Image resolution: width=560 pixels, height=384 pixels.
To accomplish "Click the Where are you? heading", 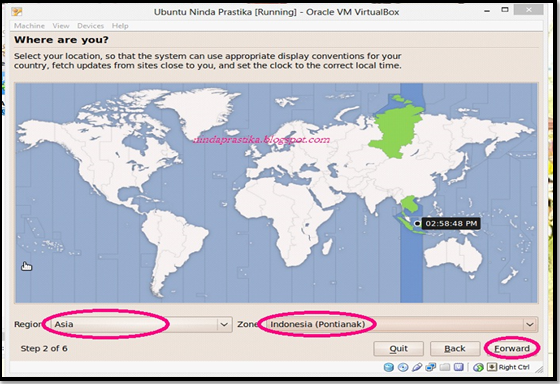I will (61, 40).
